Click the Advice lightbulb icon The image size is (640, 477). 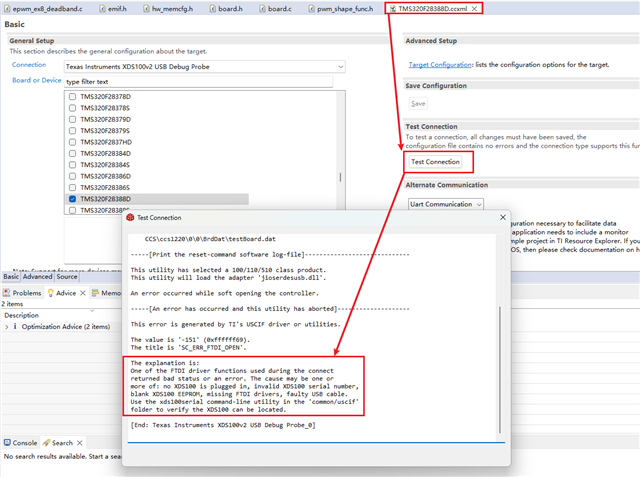tap(51, 293)
